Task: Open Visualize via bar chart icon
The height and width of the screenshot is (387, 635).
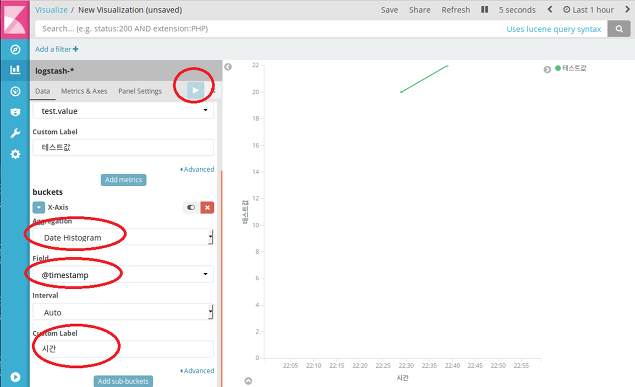Action: pos(15,70)
